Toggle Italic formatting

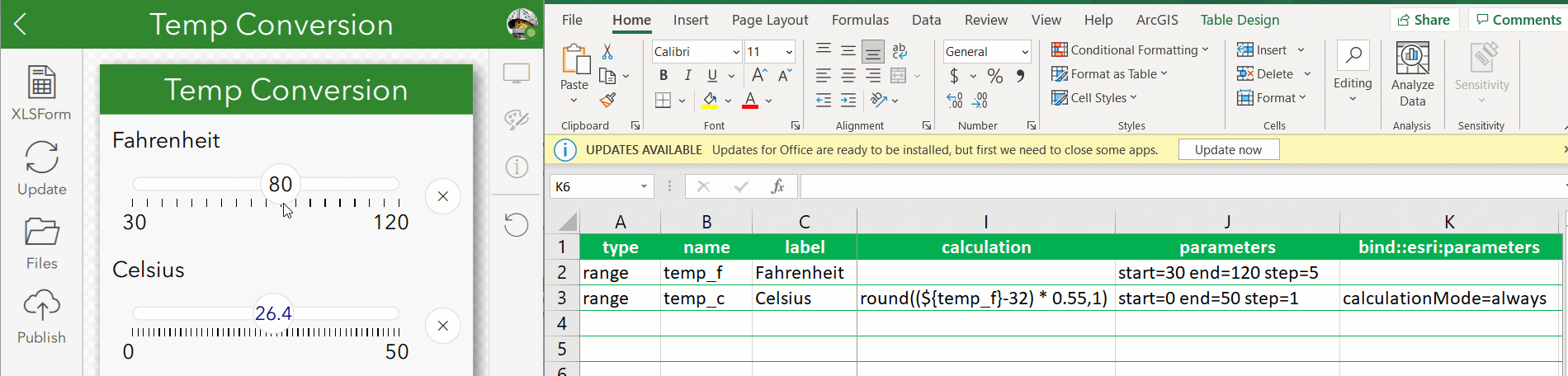[x=688, y=75]
